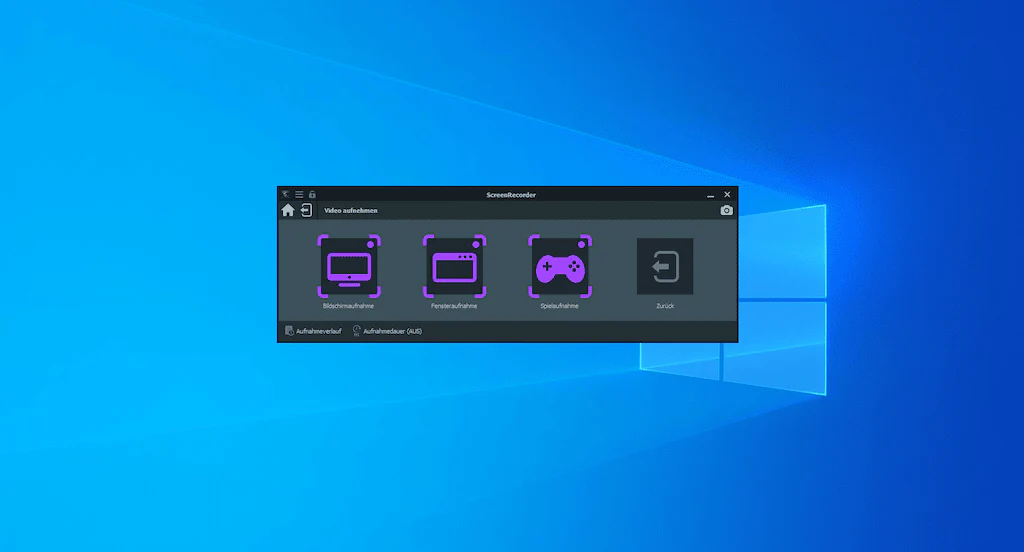The height and width of the screenshot is (552, 1024).
Task: Click the small back arrow beside Home
Action: pos(306,210)
